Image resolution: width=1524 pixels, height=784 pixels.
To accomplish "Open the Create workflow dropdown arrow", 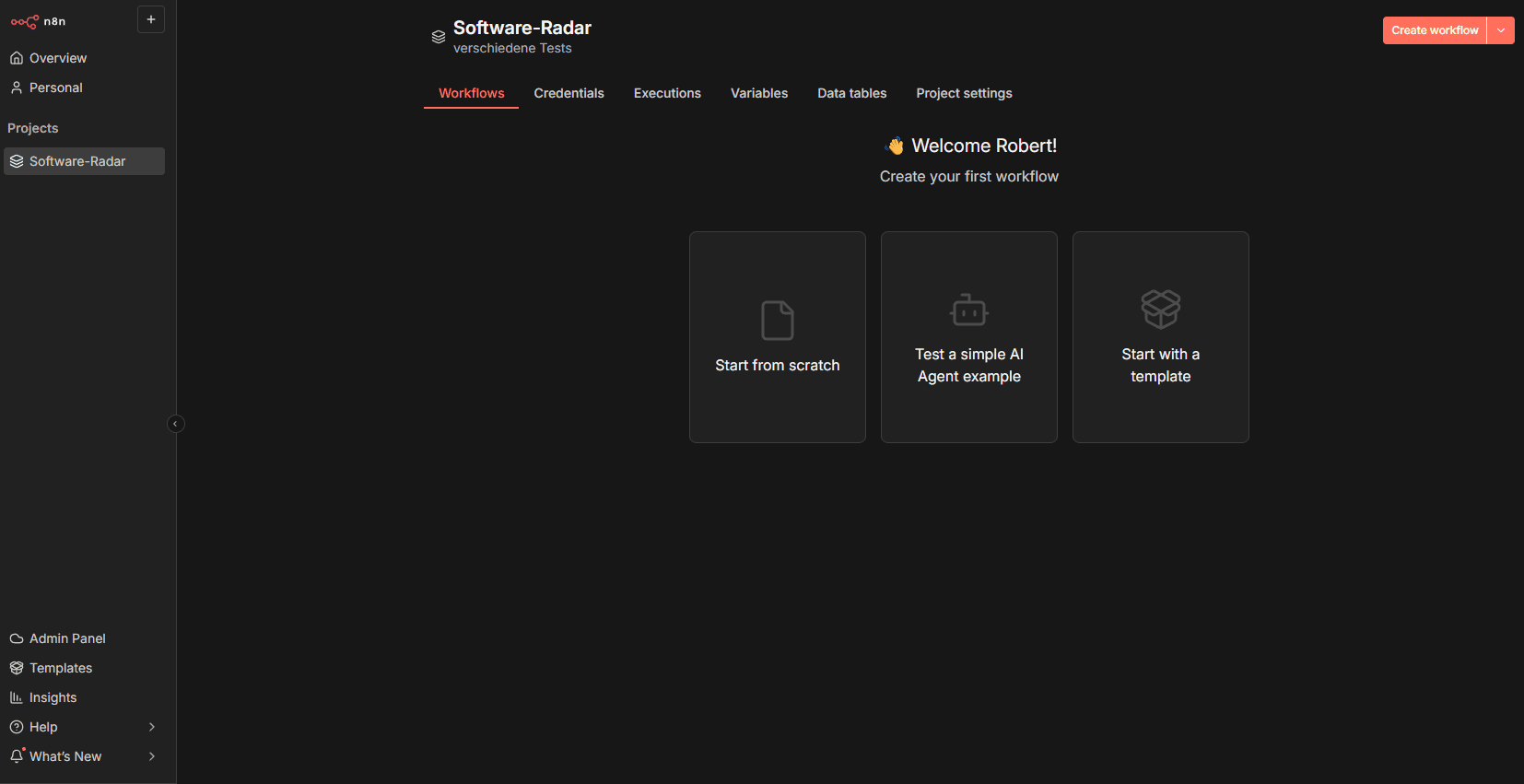I will [1501, 30].
